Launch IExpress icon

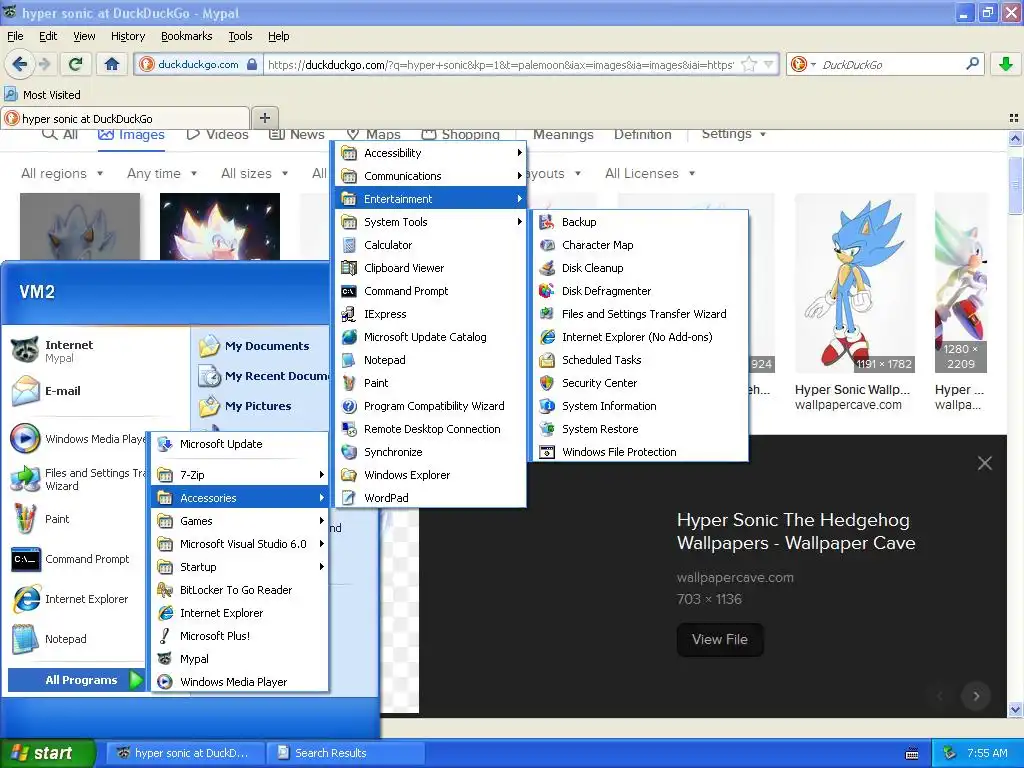(x=349, y=314)
